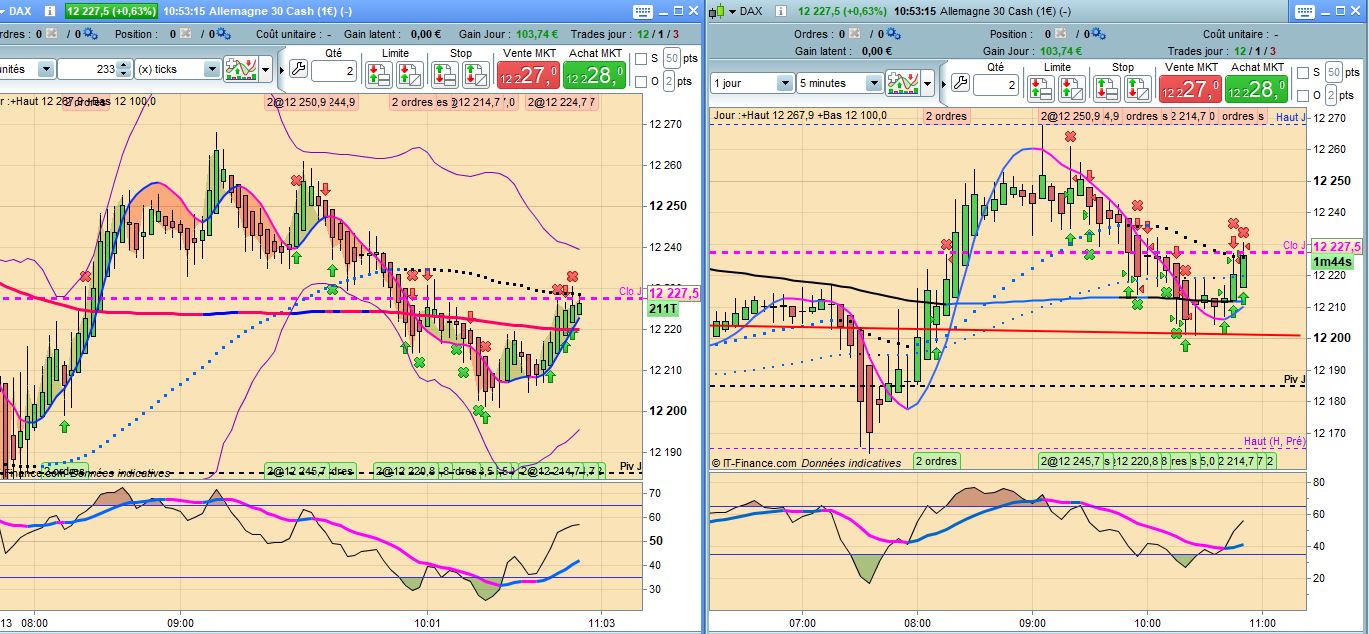The height and width of the screenshot is (634, 1369).
Task: Place buy stop order icon, right window
Action: coord(1107,88)
